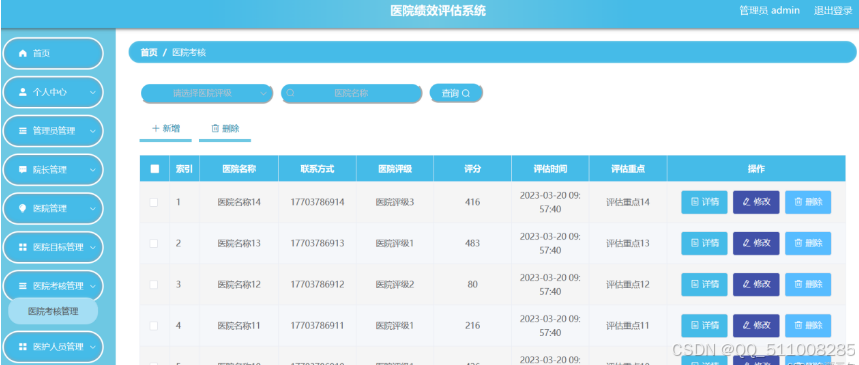Click the 首页 breadcrumb link
The height and width of the screenshot is (365, 859).
(x=149, y=53)
